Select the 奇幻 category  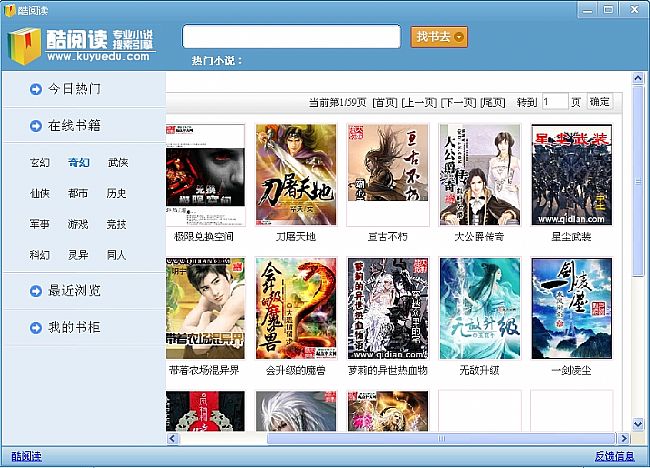[78, 162]
